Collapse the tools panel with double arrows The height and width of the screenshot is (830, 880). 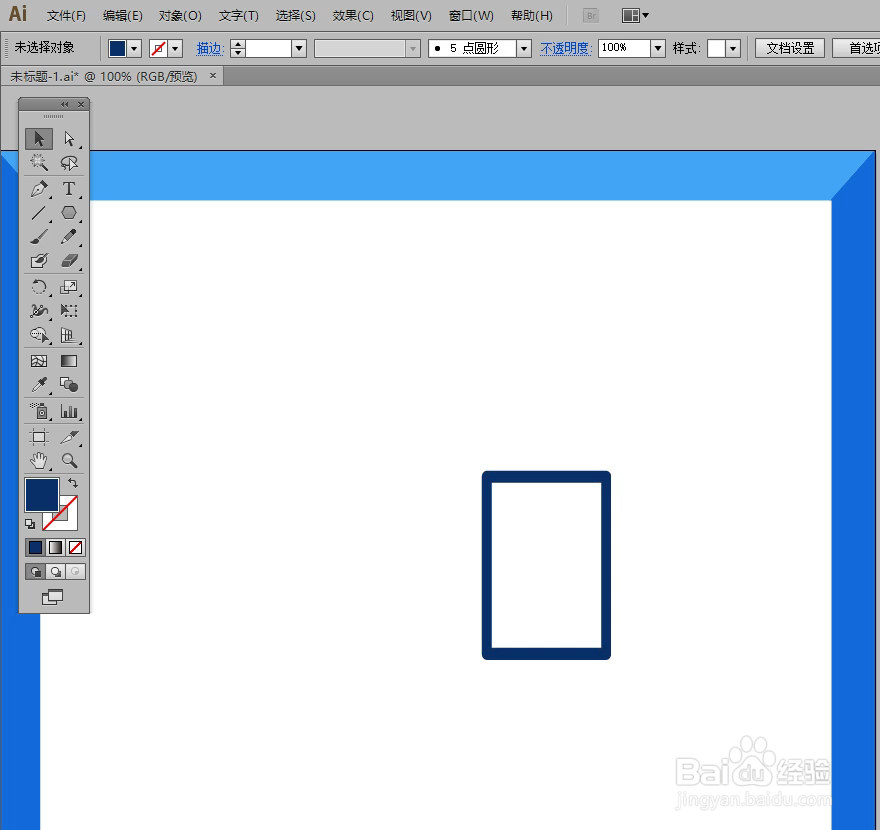pos(65,104)
